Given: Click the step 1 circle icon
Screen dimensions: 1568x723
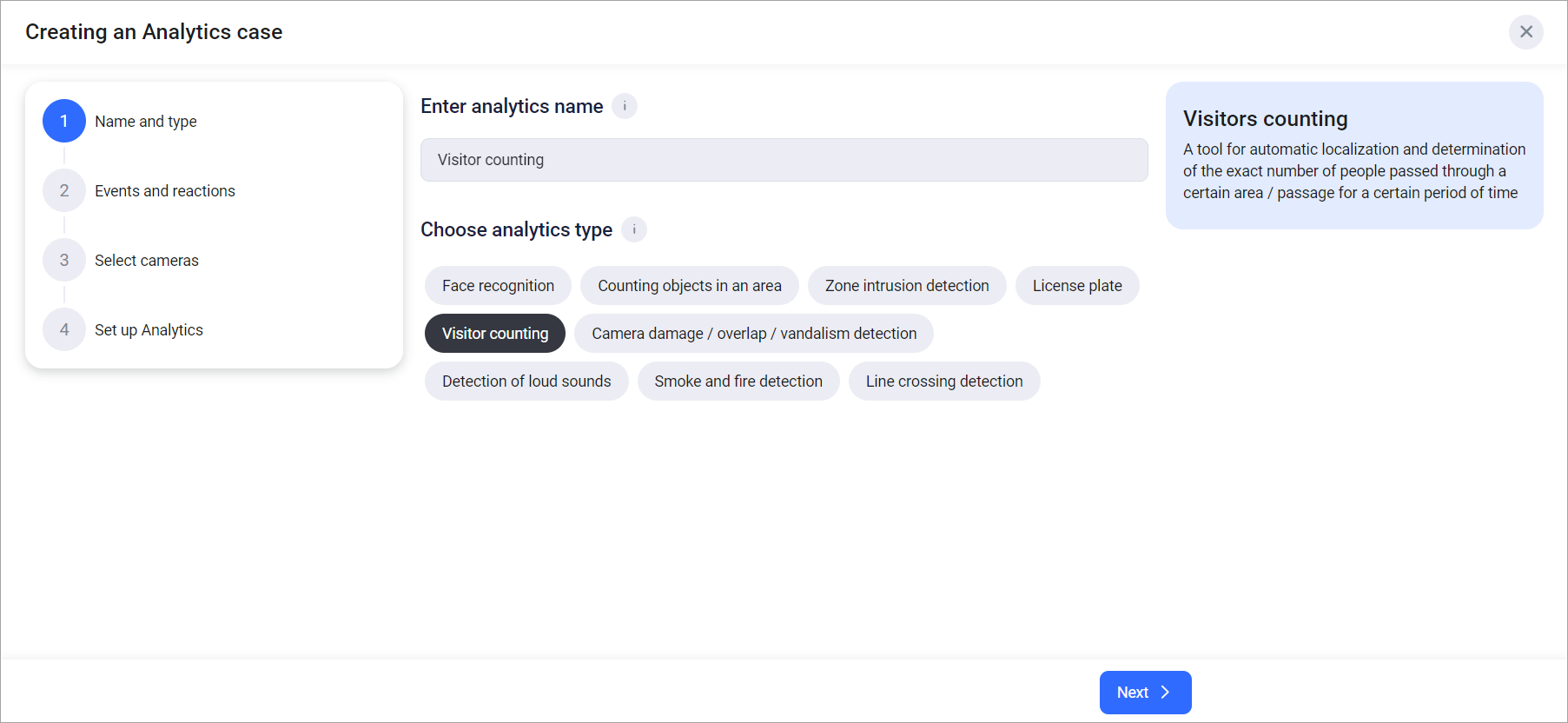Looking at the screenshot, I should 64,121.
